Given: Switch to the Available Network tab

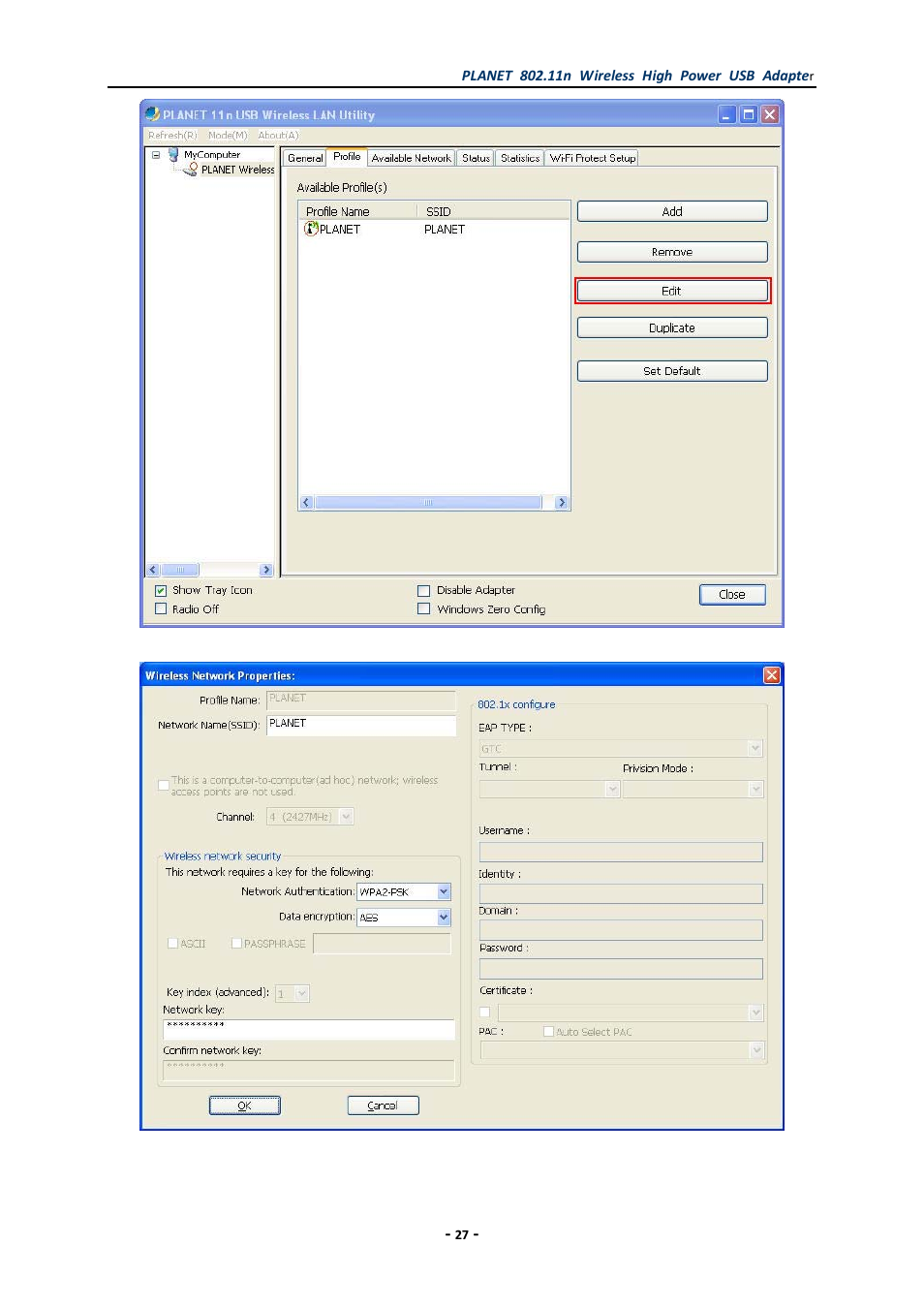Looking at the screenshot, I should 412,158.
